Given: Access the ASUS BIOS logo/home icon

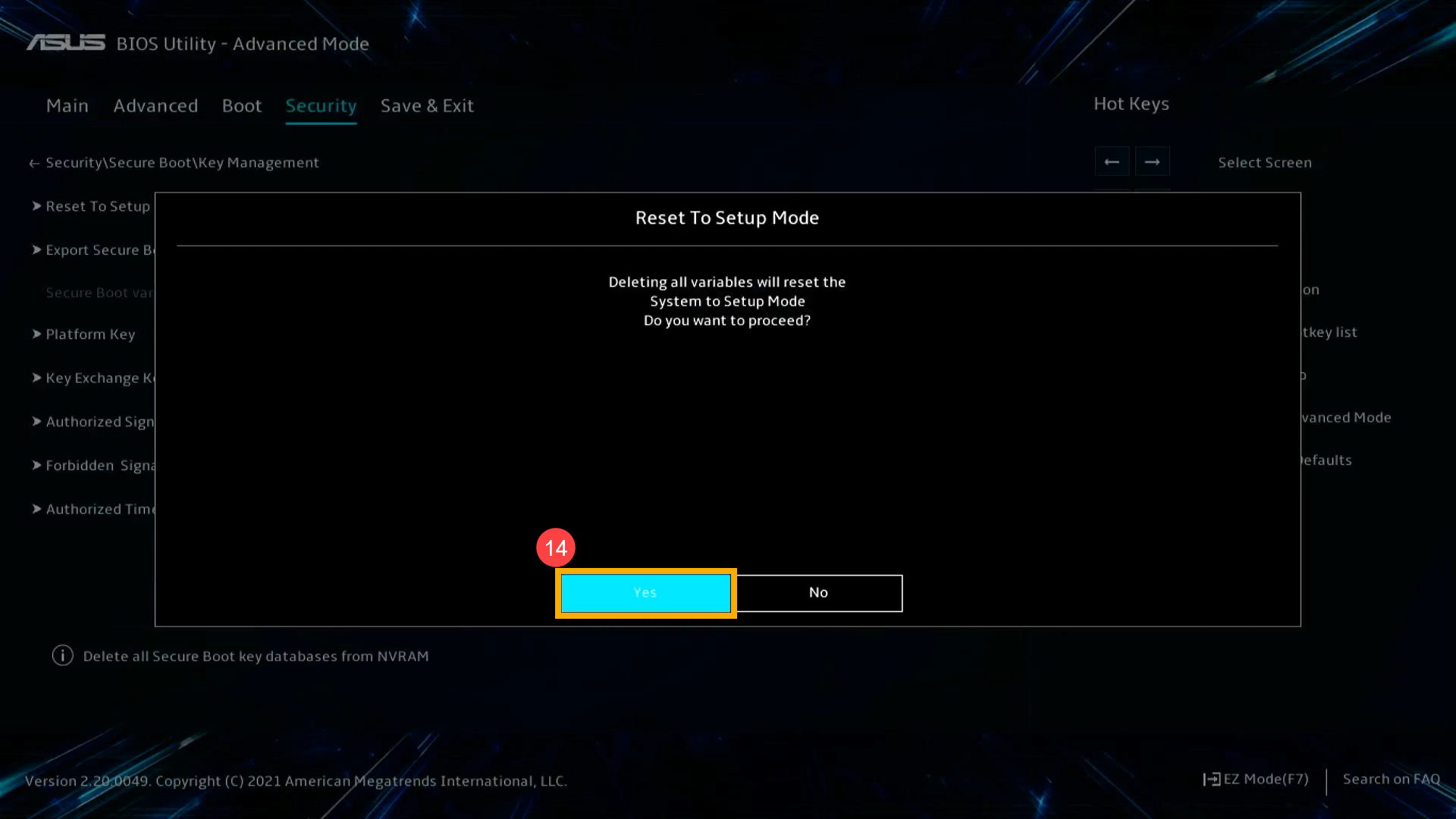Looking at the screenshot, I should (x=65, y=43).
